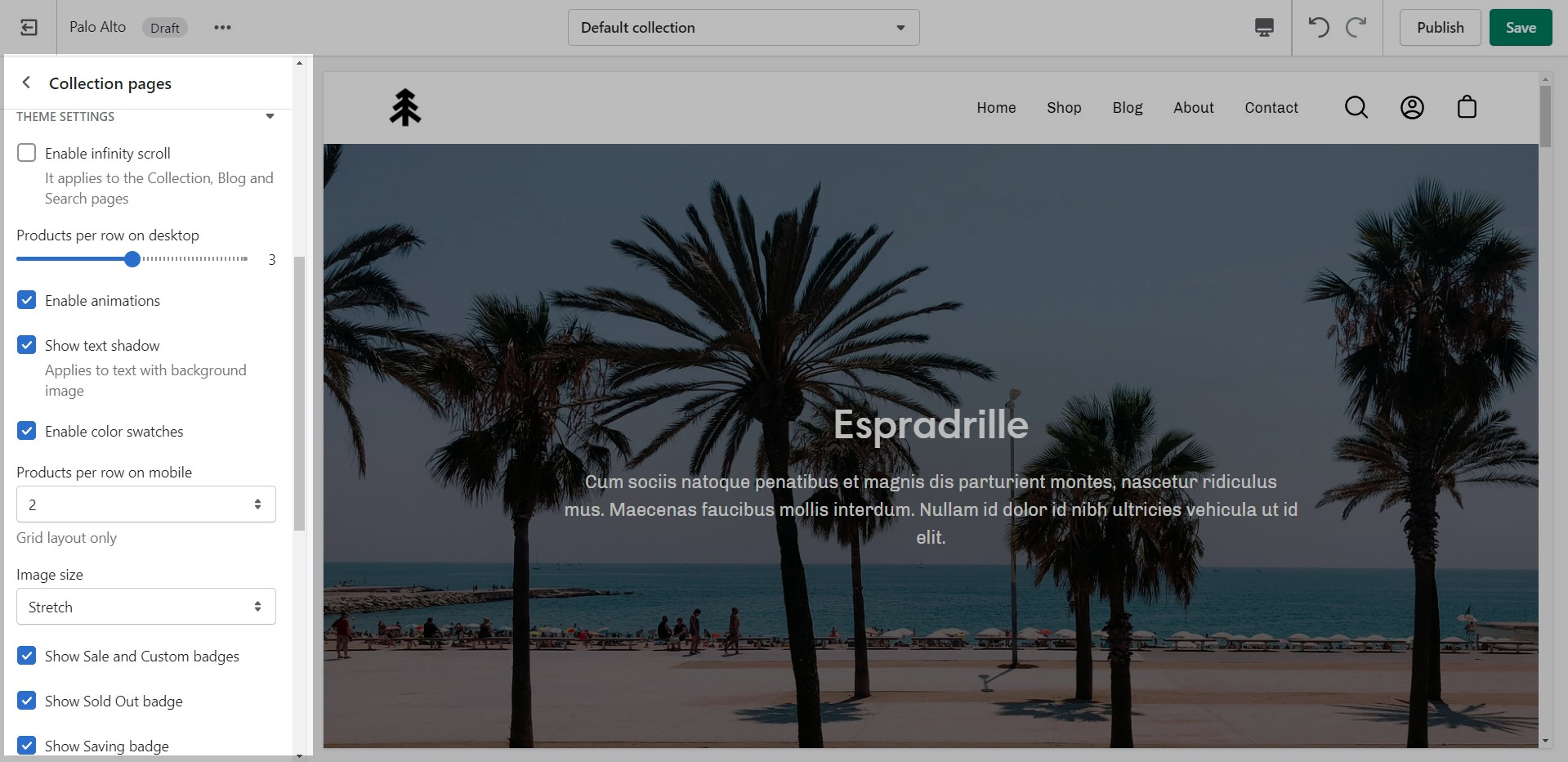This screenshot has height=762, width=1568.
Task: Click the search magnifier in preview header
Action: coord(1356,107)
